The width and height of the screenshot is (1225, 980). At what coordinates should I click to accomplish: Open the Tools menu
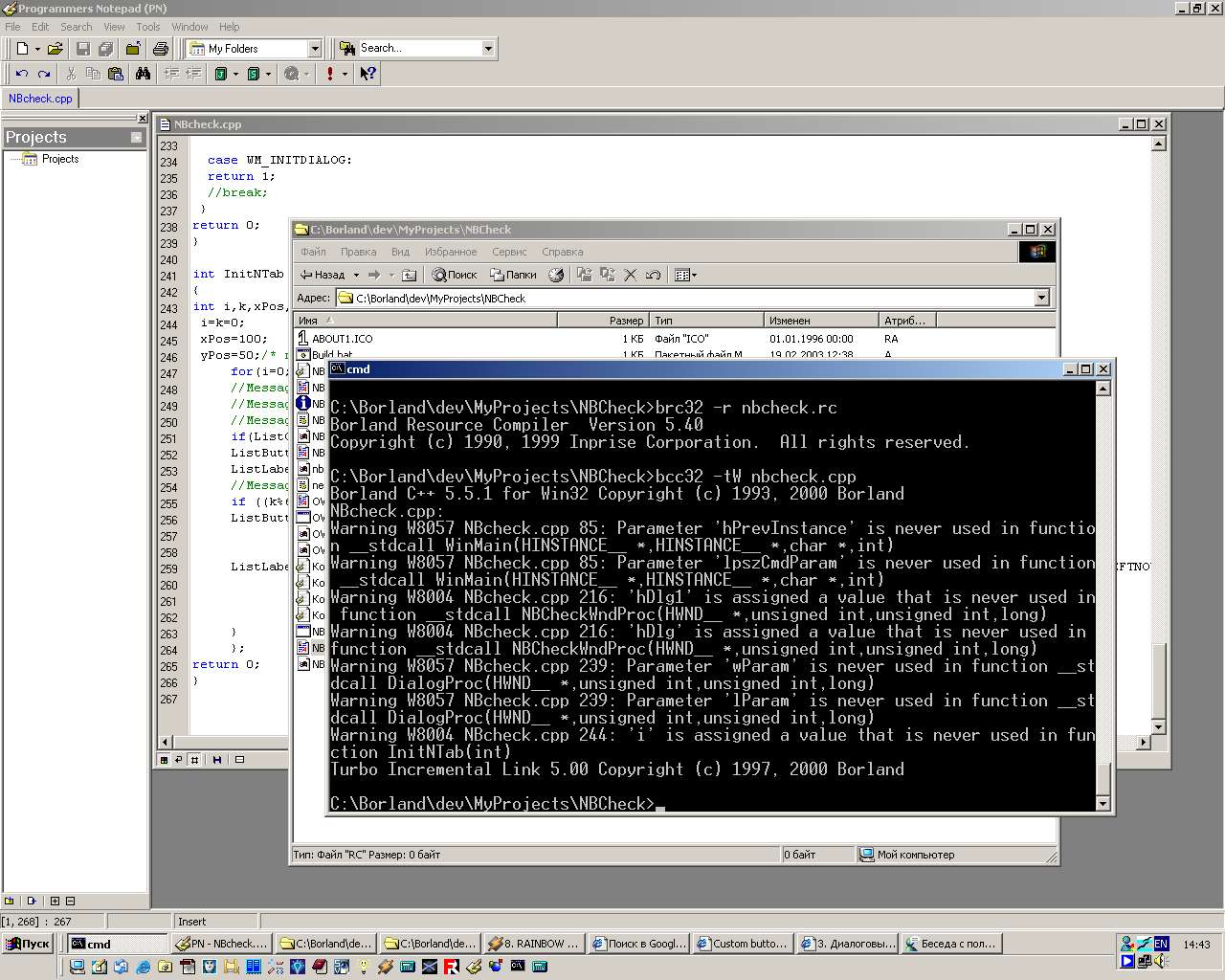148,27
